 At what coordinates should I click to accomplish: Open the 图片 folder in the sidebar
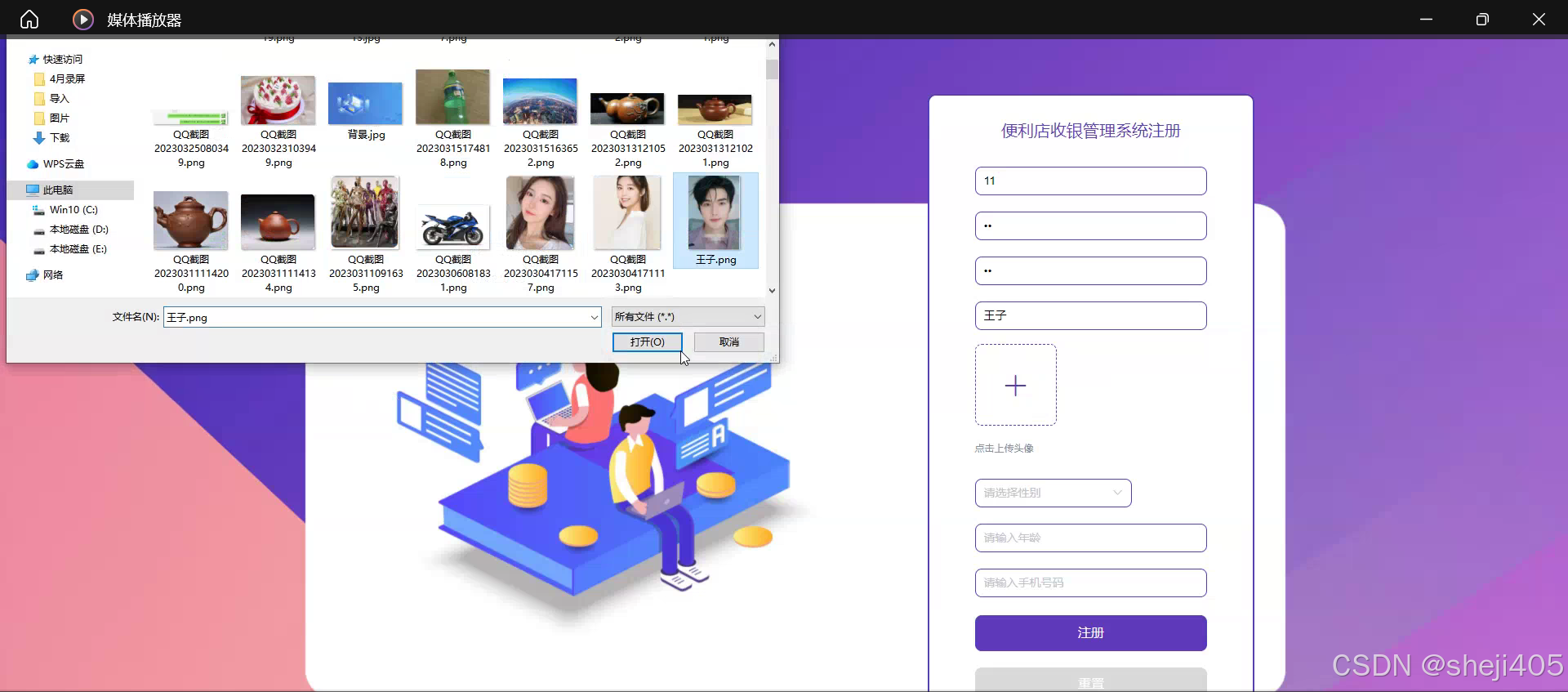[x=52, y=118]
